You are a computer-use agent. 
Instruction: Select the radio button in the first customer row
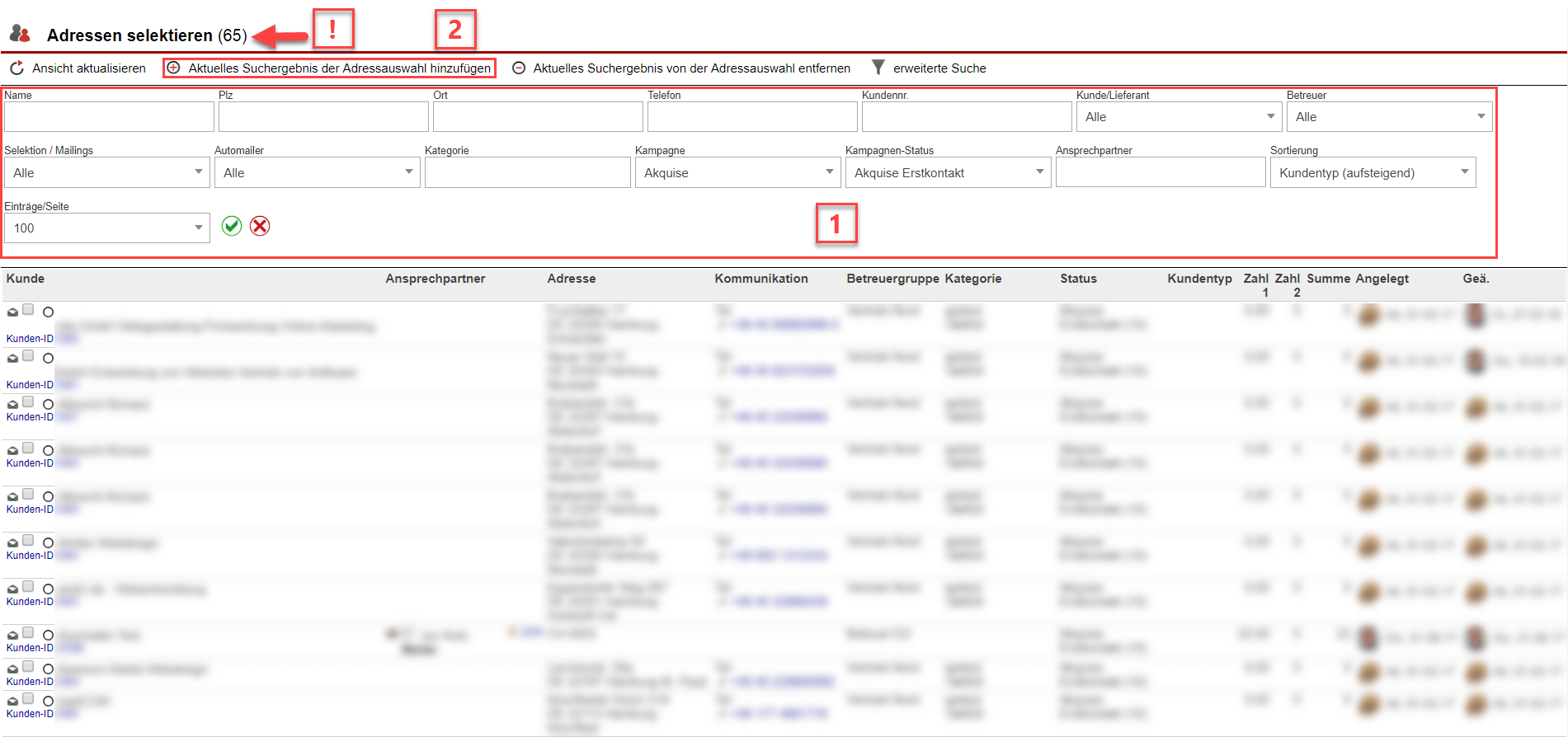pos(48,312)
